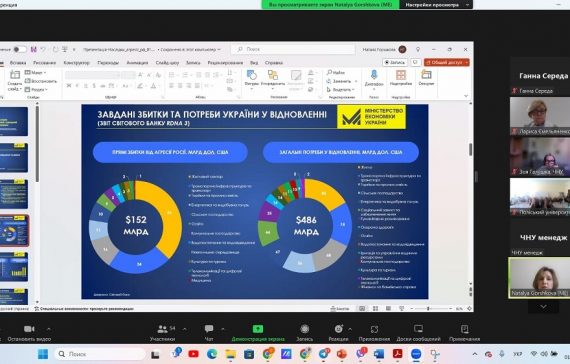Click the Zoom Record (Запись) icon
Image resolution: width=570 pixels, height=364 pixels.
click(305, 329)
